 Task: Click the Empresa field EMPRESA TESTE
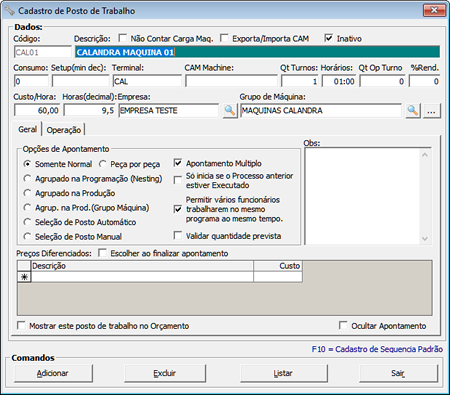pos(168,110)
